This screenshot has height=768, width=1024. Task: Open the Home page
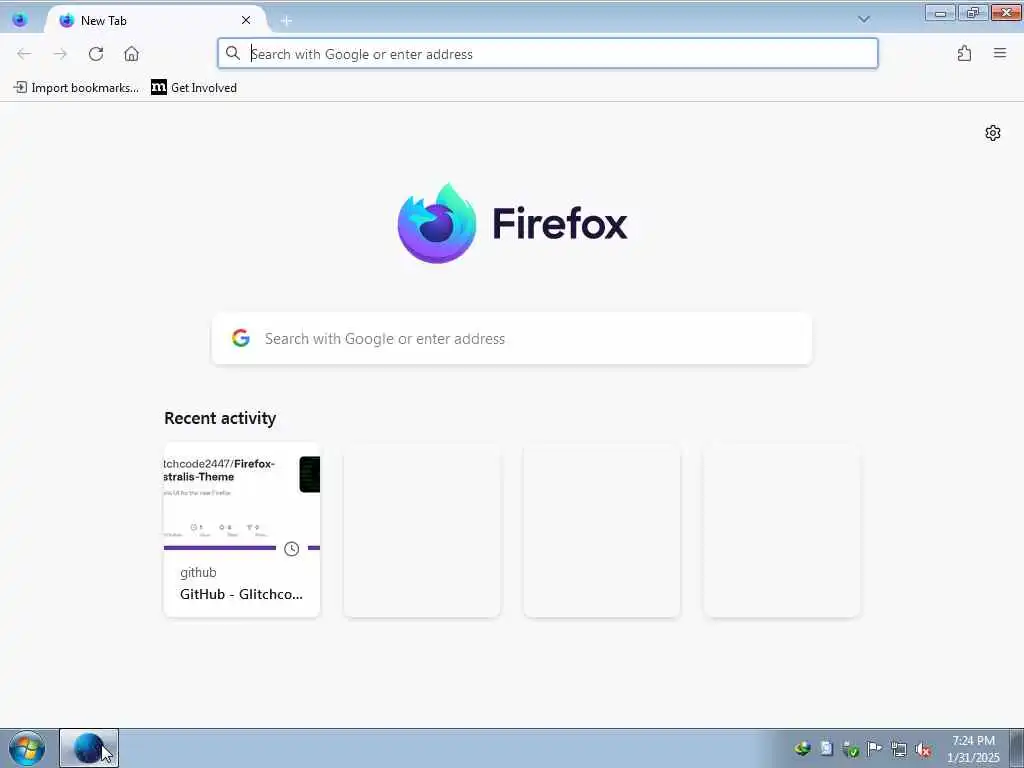[131, 54]
